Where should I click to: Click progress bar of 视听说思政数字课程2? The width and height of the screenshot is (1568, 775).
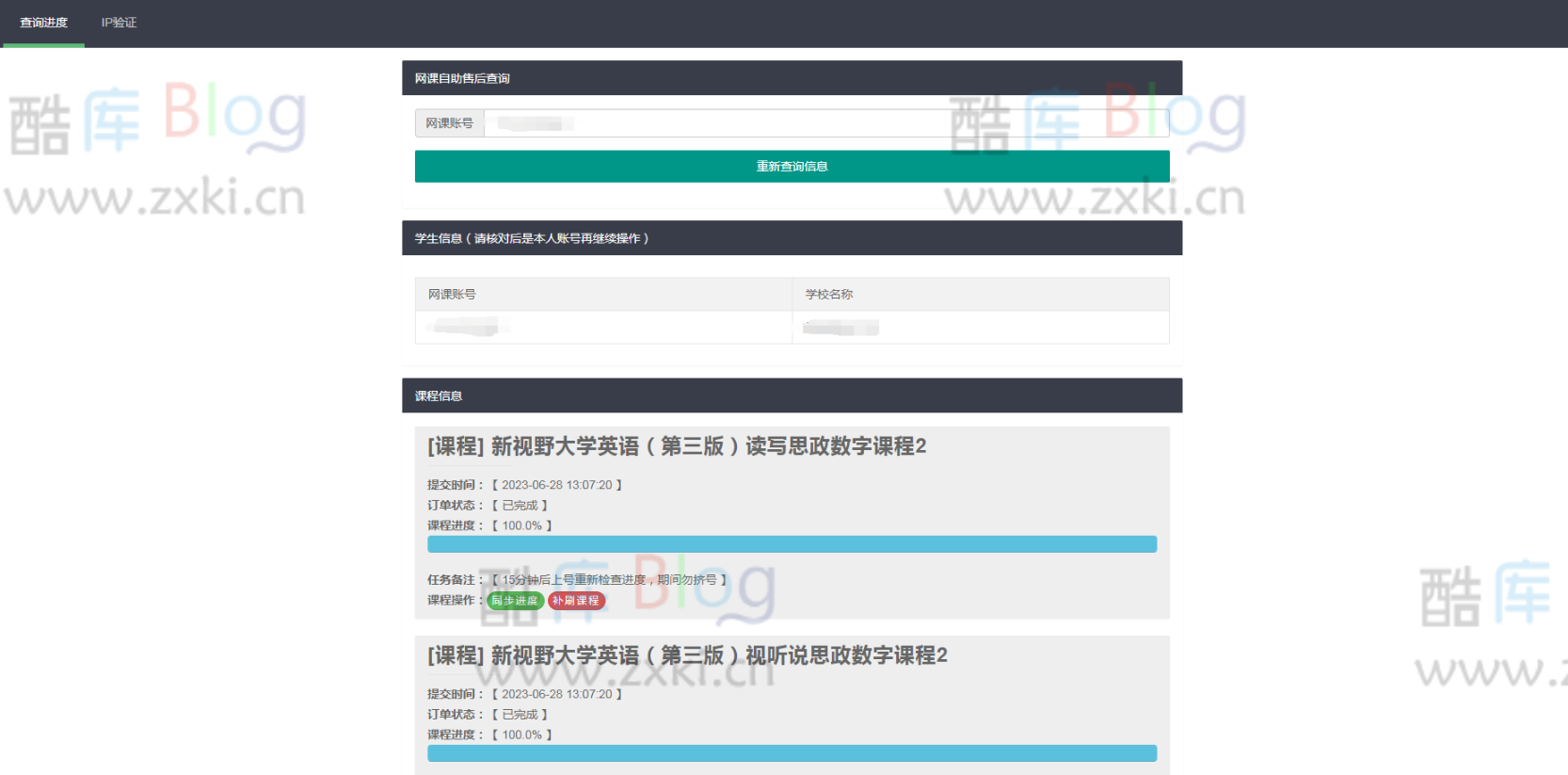pos(792,753)
